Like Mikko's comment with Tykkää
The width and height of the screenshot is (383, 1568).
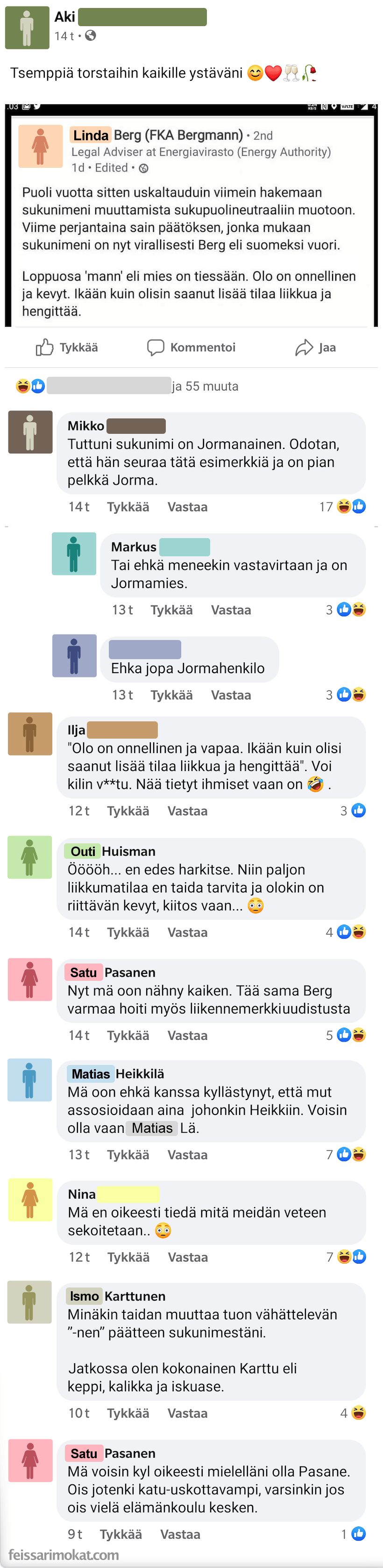pos(128,506)
